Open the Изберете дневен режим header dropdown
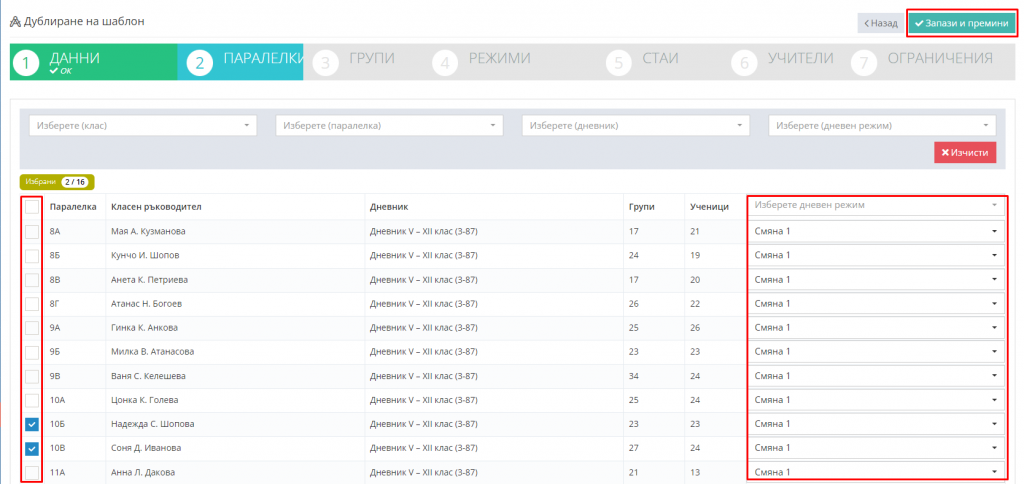The width and height of the screenshot is (1024, 484). tap(876, 205)
